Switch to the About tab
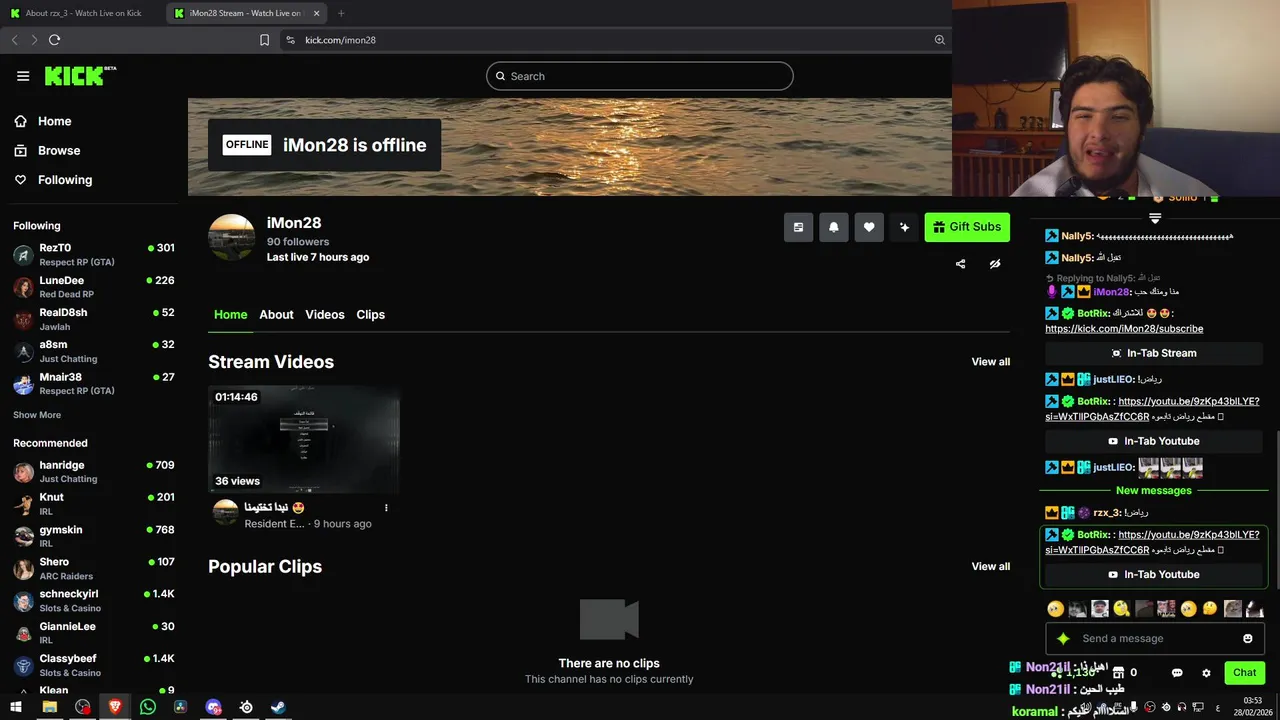The width and height of the screenshot is (1280, 720). 276,314
